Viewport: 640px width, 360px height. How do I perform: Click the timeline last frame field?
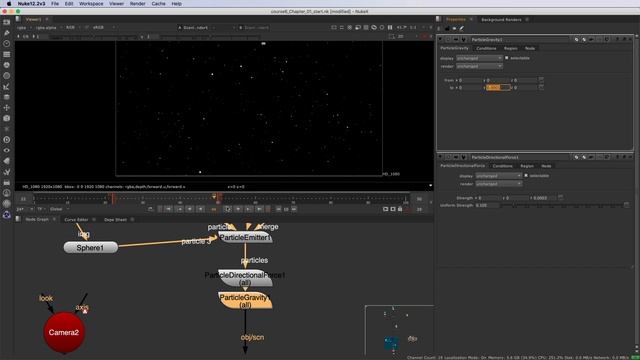pos(419,199)
